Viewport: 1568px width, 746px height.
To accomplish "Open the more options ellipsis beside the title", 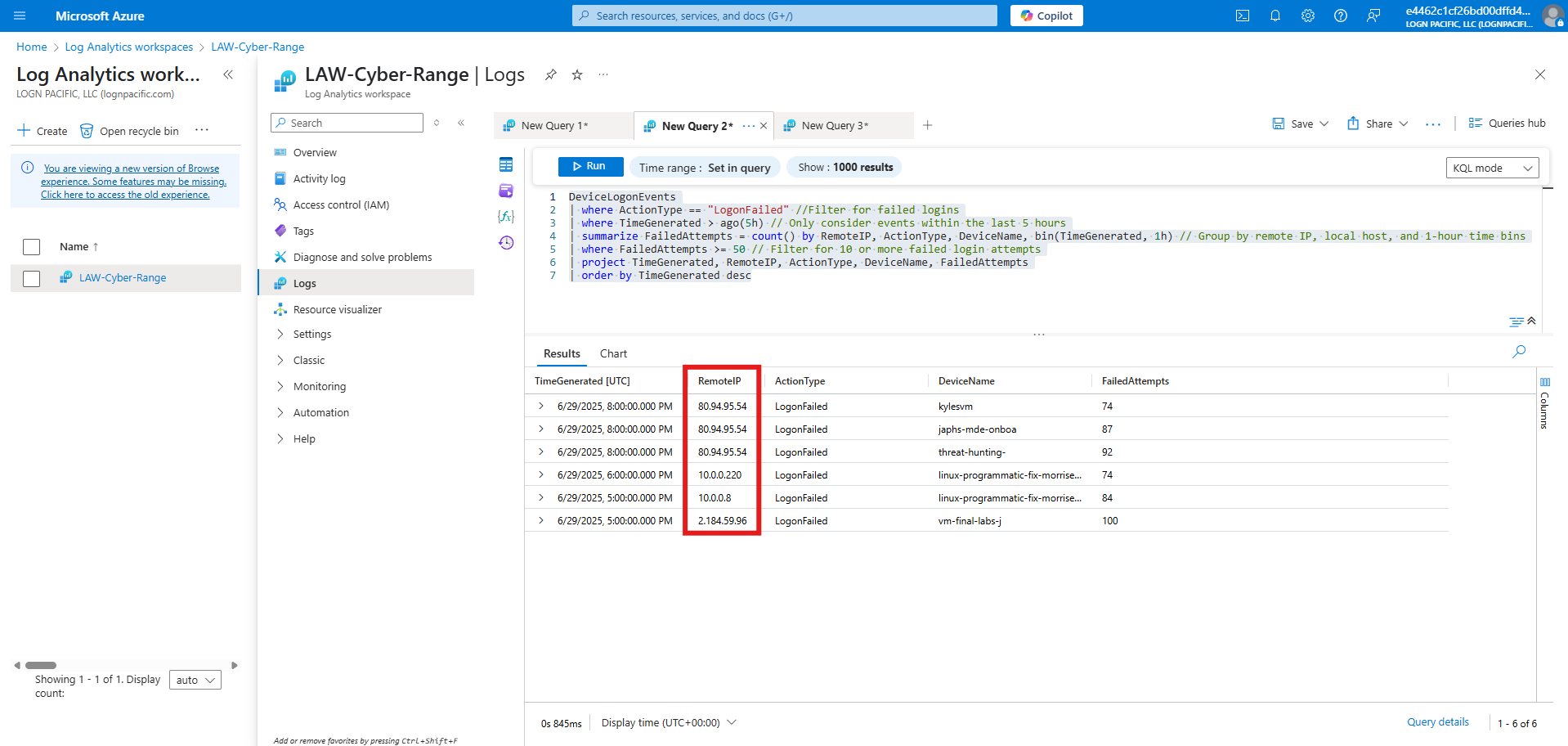I will 603,74.
